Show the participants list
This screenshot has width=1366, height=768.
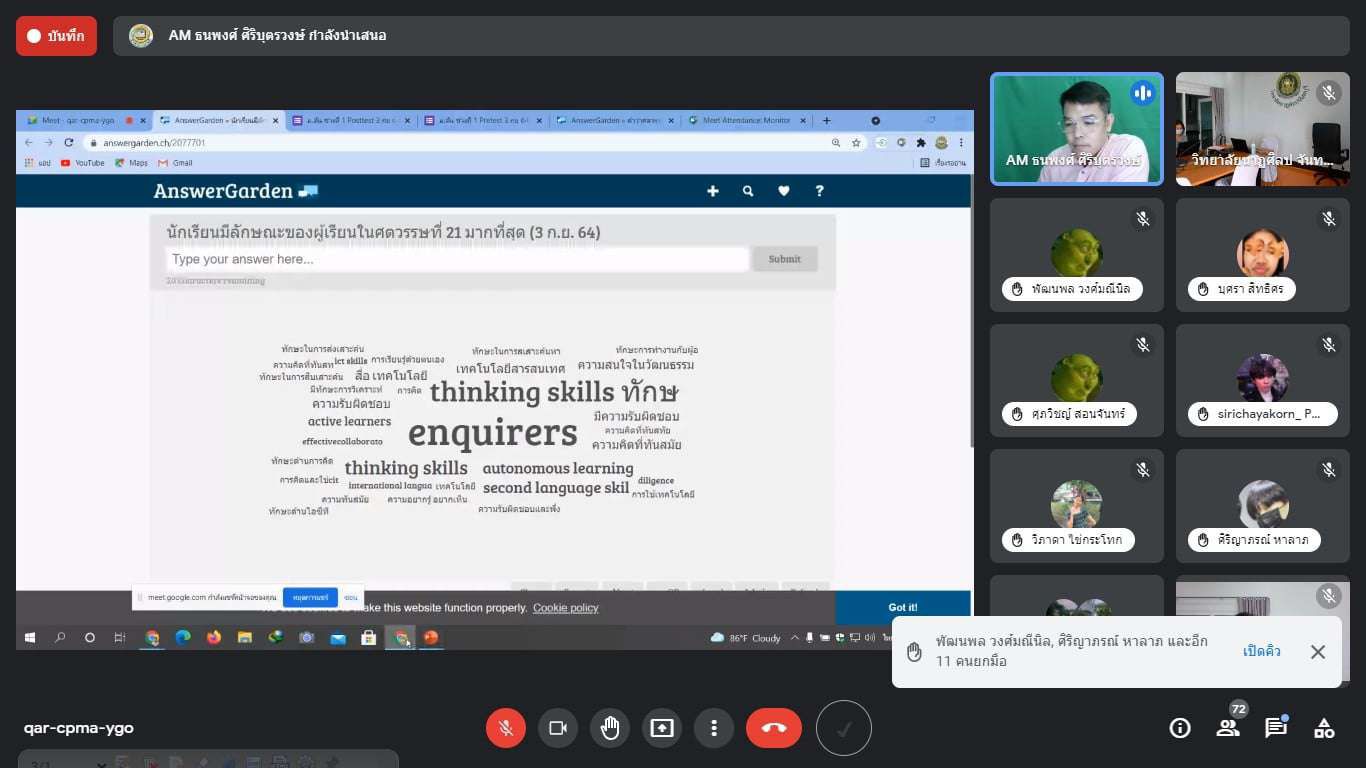pos(1228,728)
